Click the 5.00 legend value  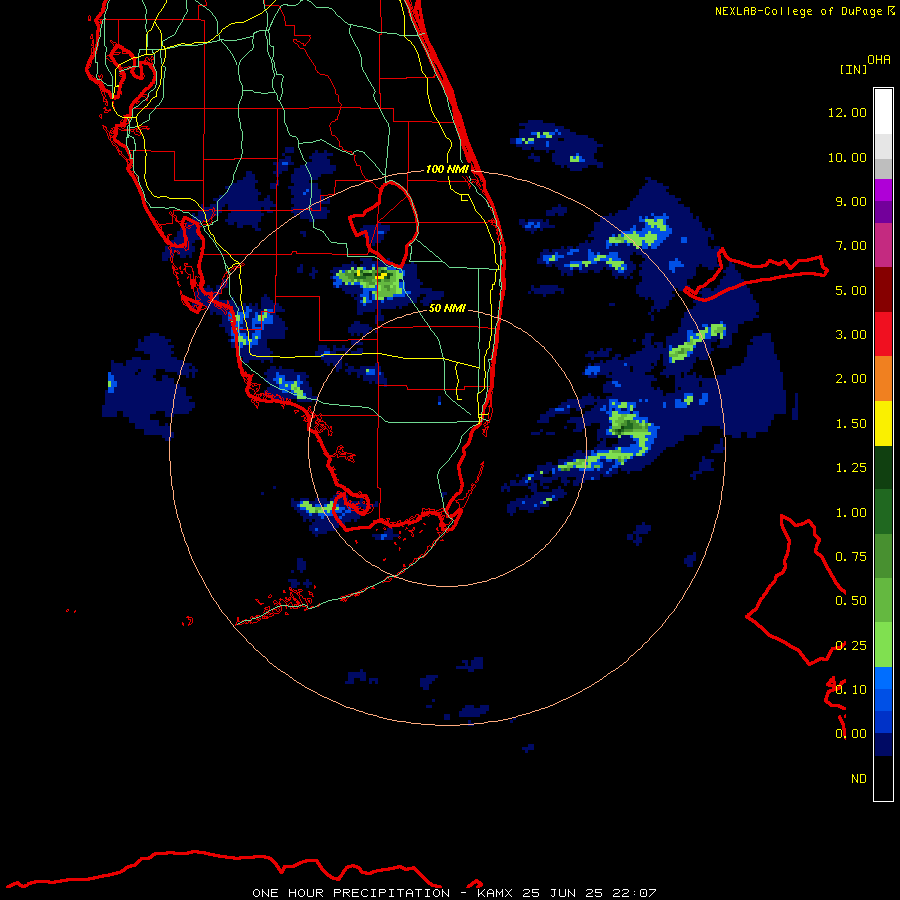(x=850, y=290)
